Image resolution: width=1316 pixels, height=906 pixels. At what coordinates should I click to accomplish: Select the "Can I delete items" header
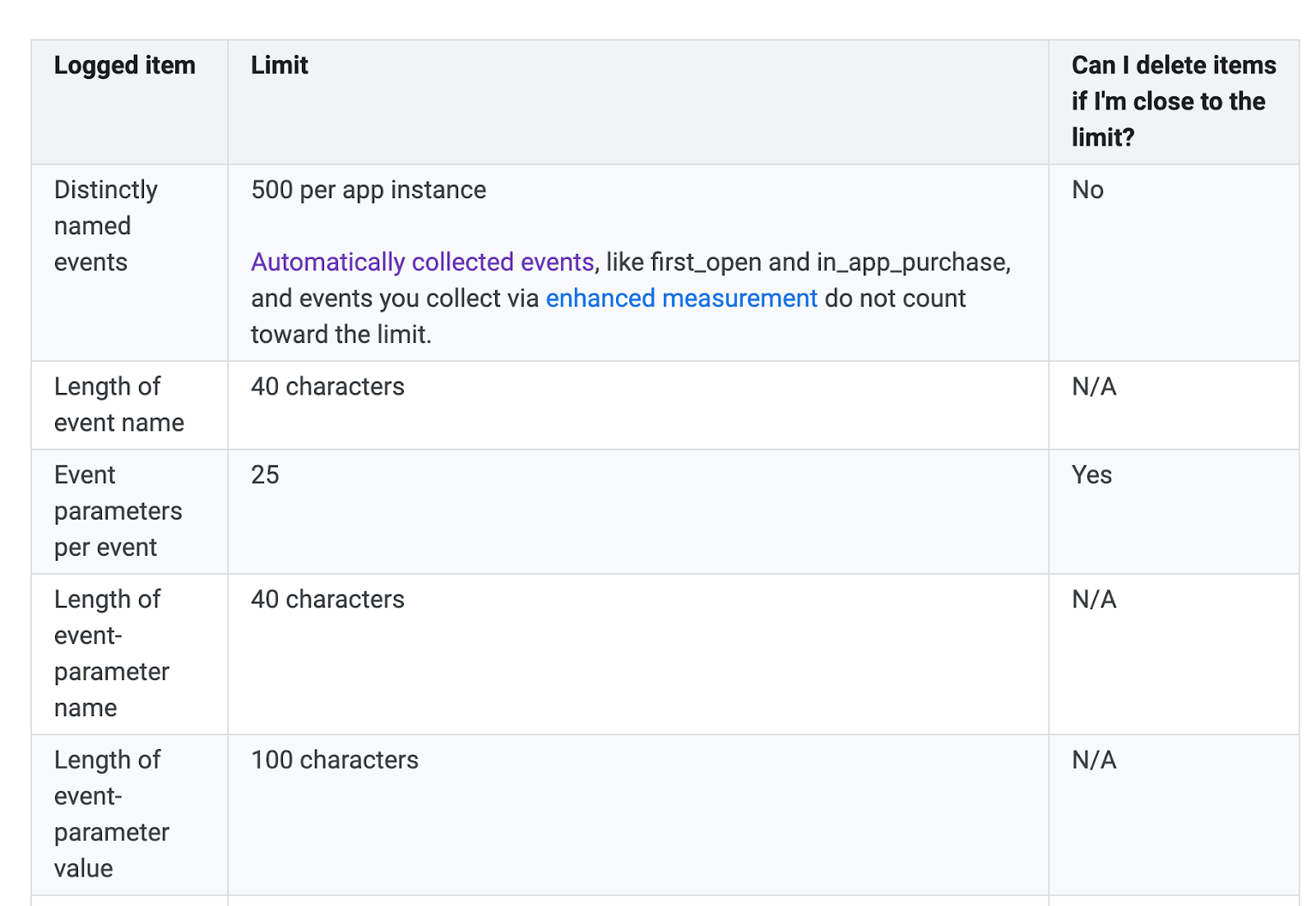tap(1173, 101)
